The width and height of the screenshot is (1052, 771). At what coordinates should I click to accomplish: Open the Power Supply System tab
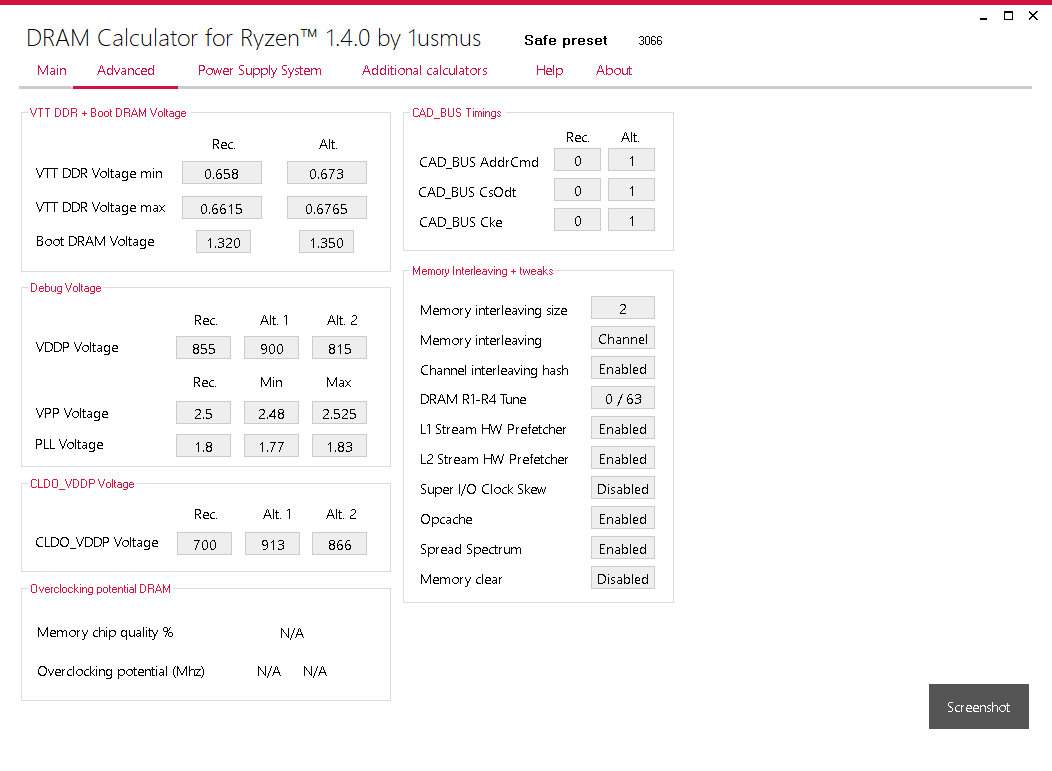(x=260, y=70)
